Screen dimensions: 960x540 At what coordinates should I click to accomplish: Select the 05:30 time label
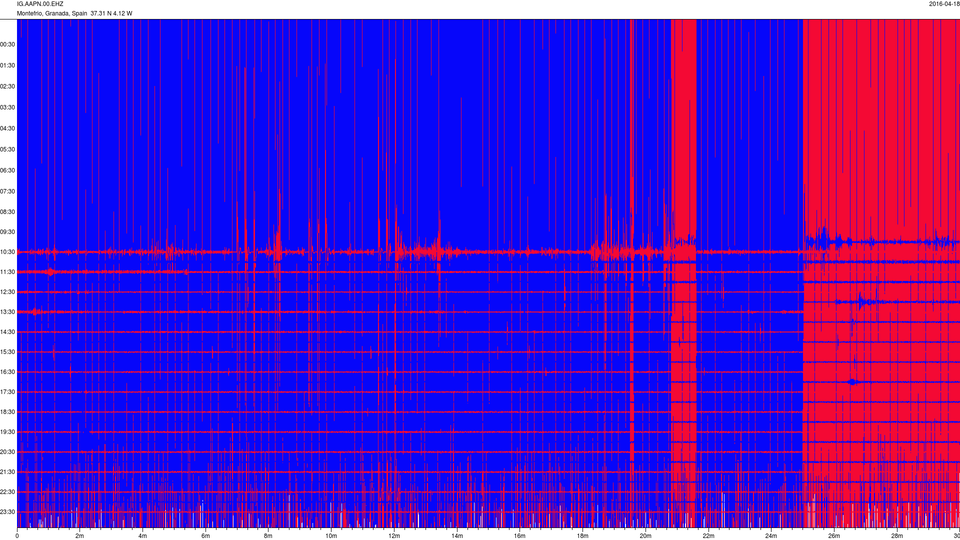coord(7,149)
